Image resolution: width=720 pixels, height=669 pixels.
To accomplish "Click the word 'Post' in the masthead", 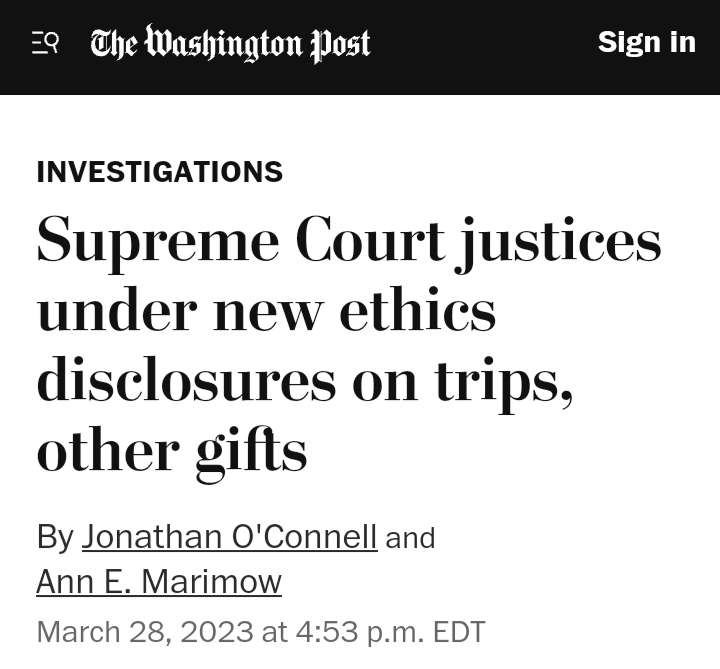I will [x=341, y=45].
